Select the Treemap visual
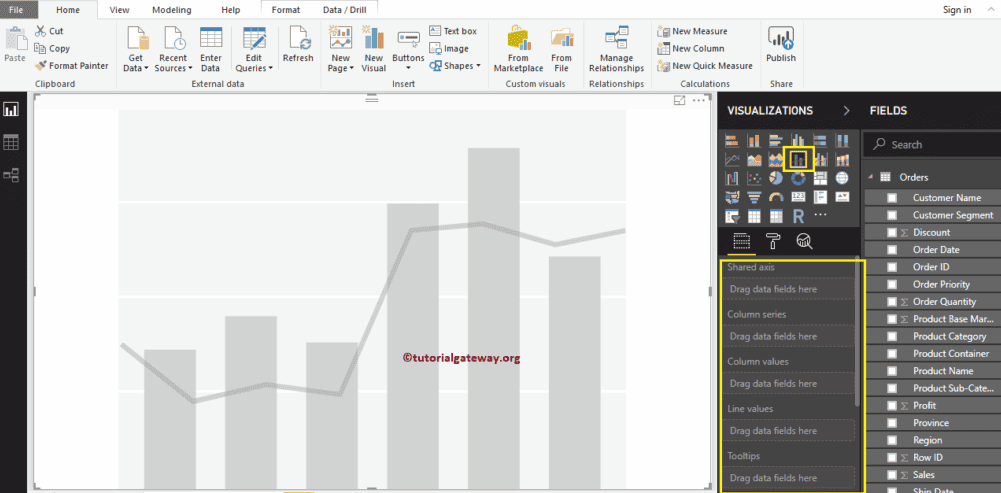 click(x=820, y=178)
